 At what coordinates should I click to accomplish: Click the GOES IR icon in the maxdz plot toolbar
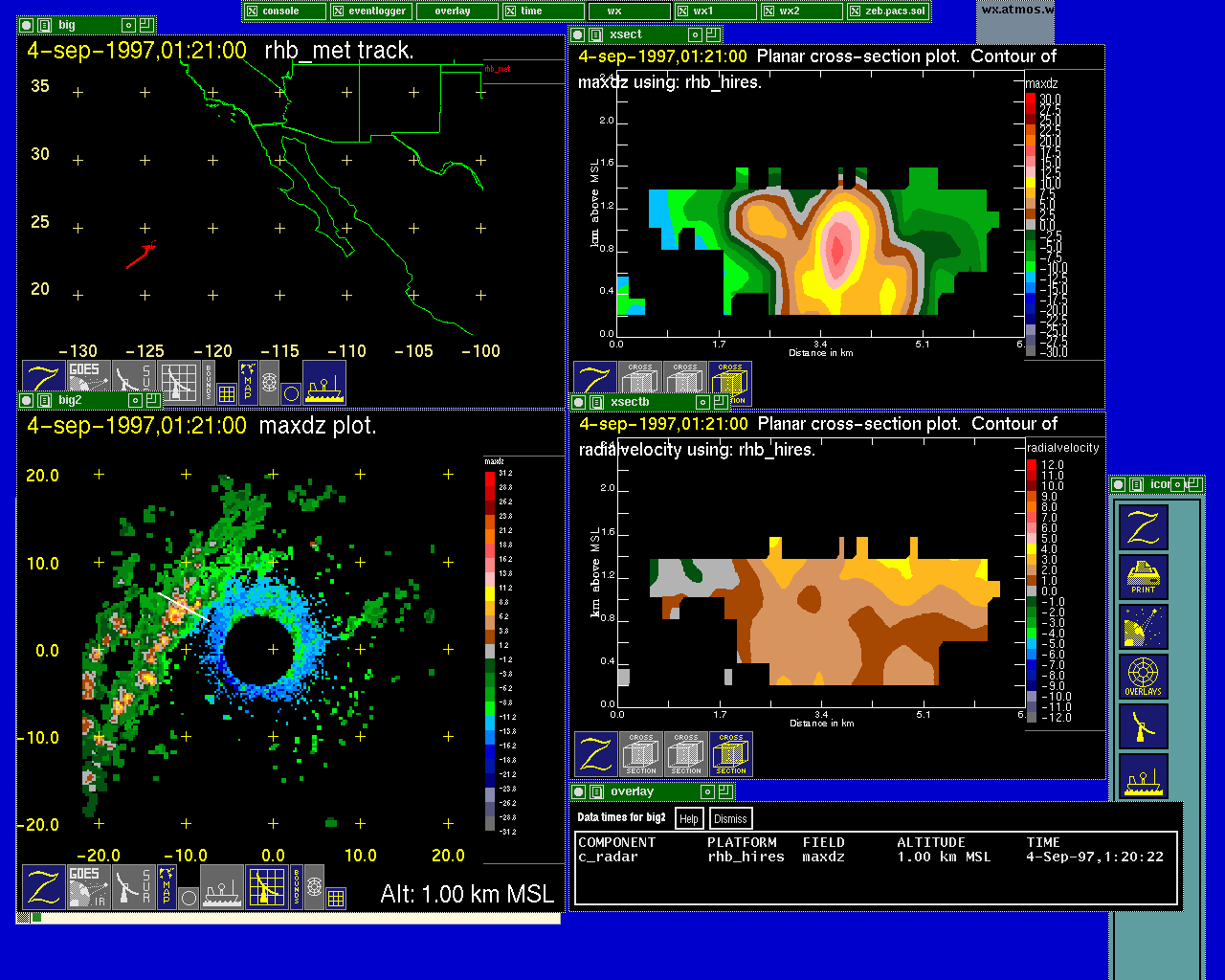(88, 887)
